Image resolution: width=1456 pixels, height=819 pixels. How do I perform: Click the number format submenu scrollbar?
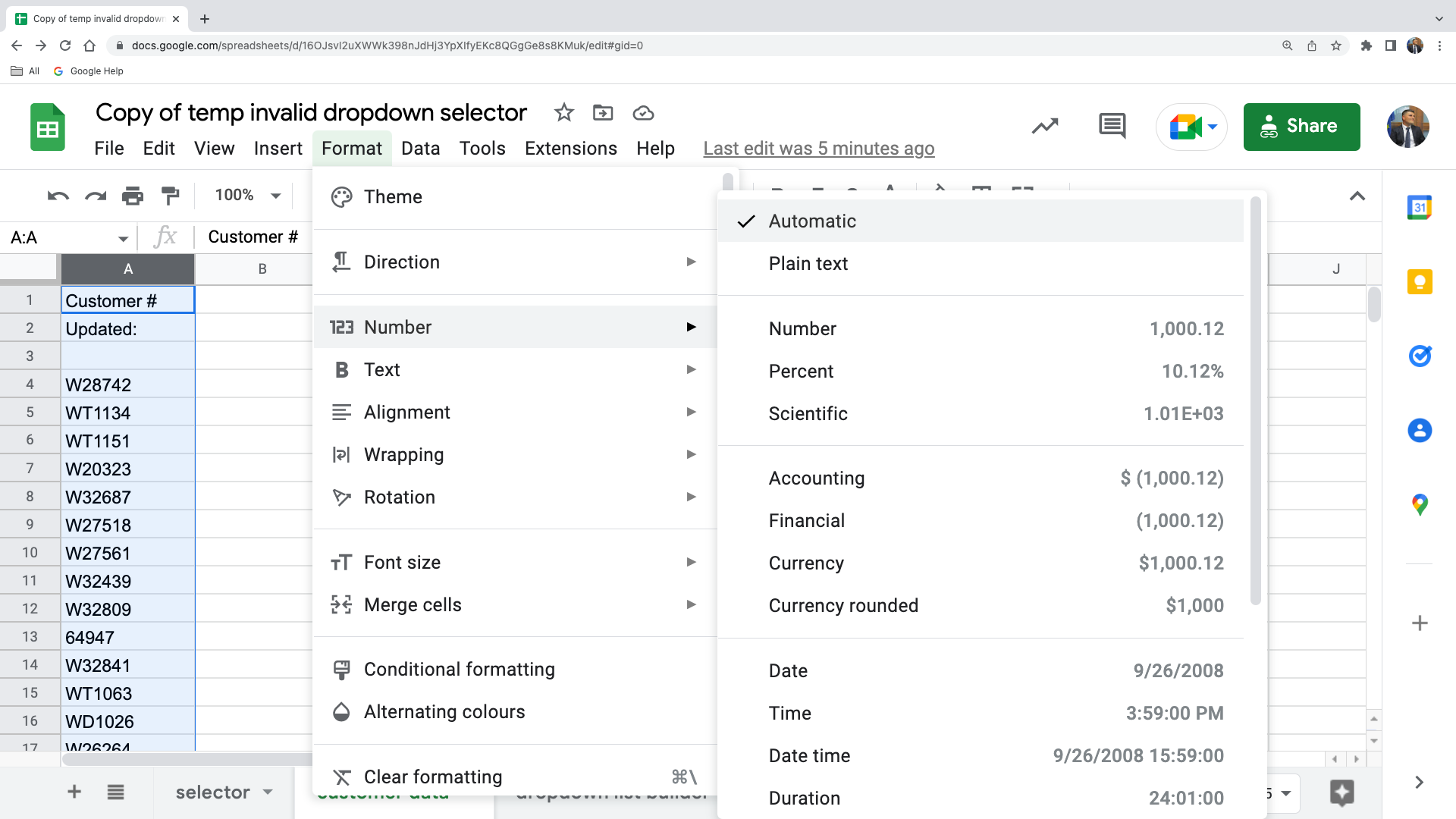(x=1255, y=402)
